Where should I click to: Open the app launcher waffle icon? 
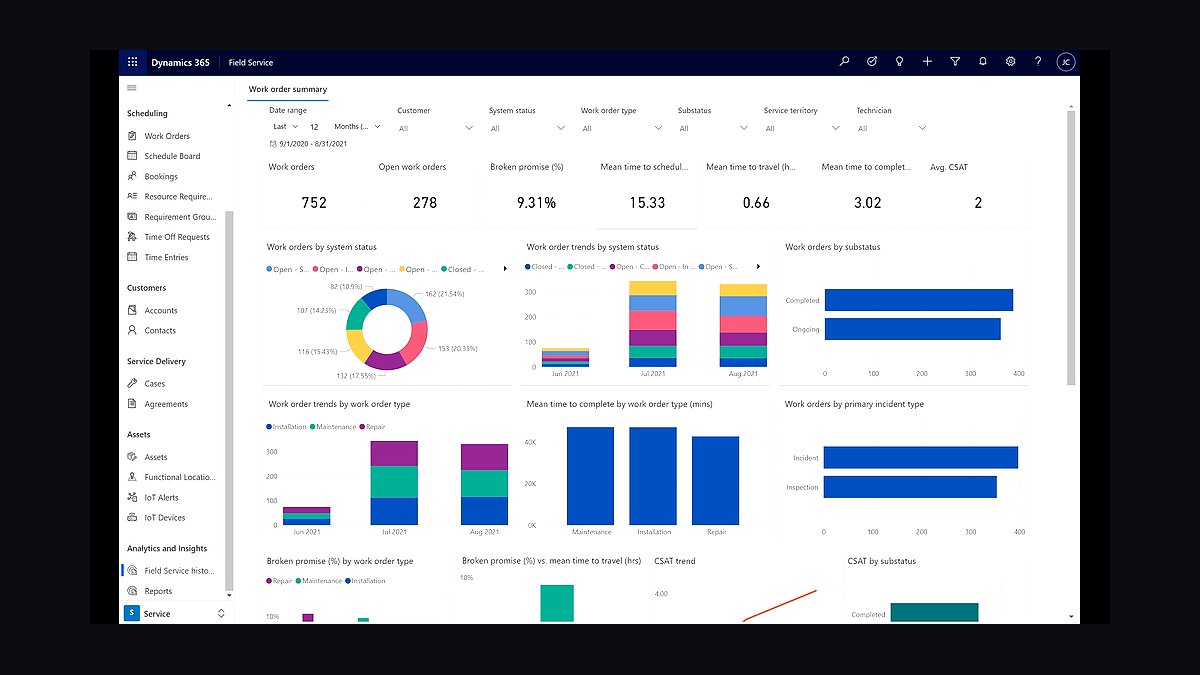pyautogui.click(x=132, y=62)
